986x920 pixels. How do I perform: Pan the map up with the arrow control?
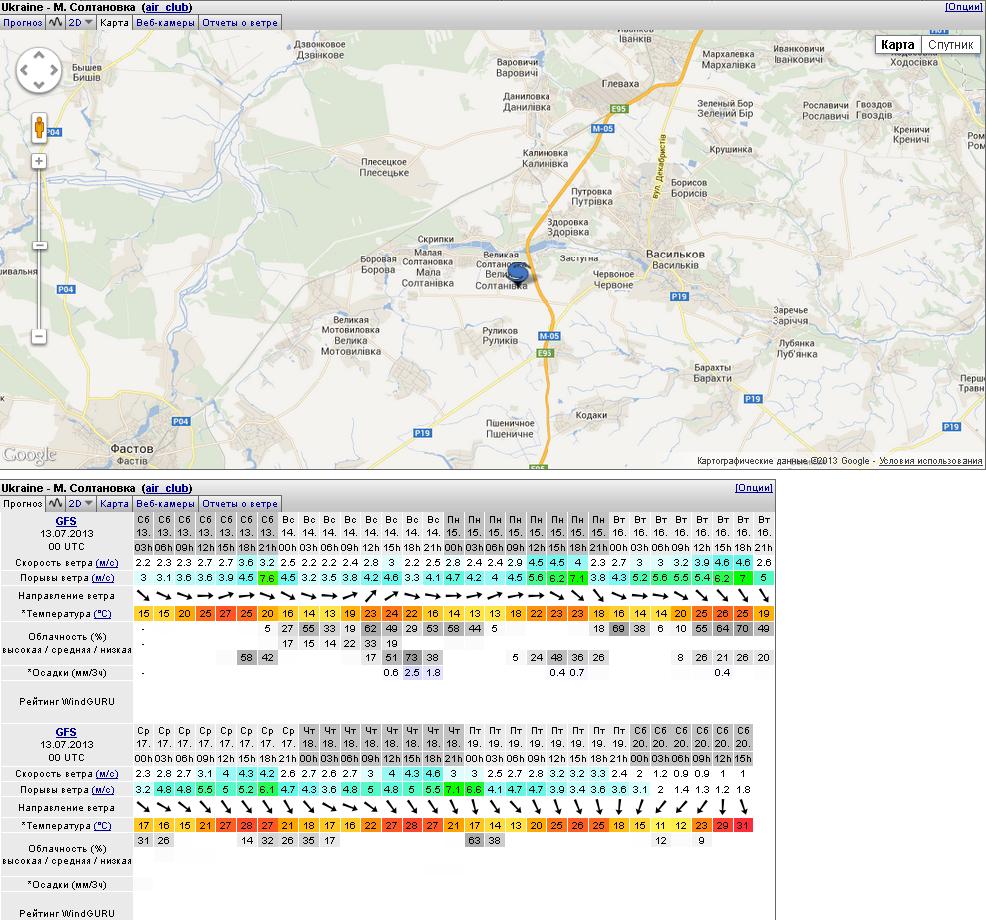point(40,58)
